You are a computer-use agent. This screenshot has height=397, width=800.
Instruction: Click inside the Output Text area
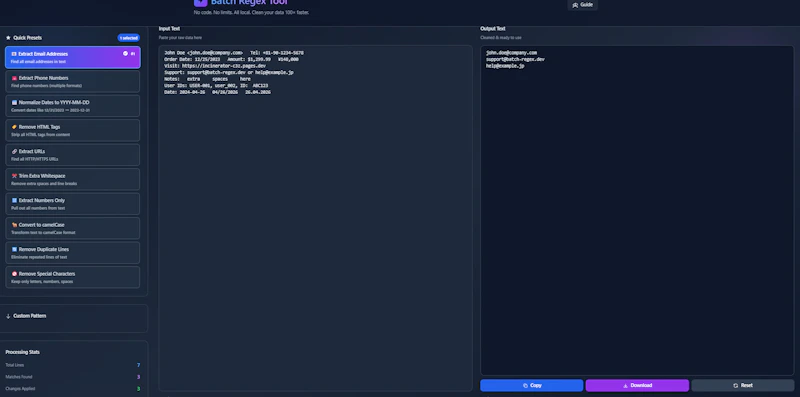tap(637, 211)
